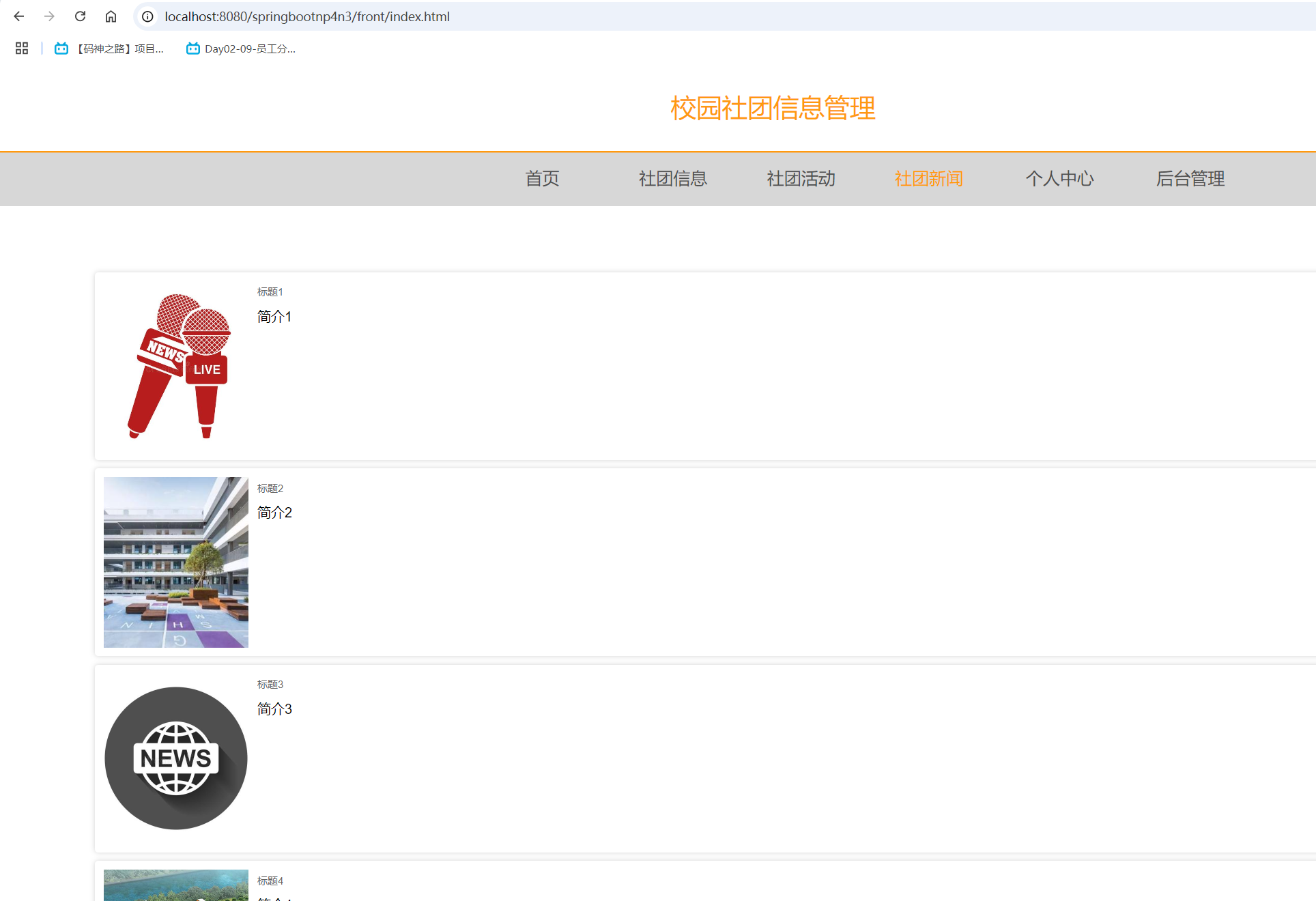Open the news item titled 标题1

[x=270, y=292]
